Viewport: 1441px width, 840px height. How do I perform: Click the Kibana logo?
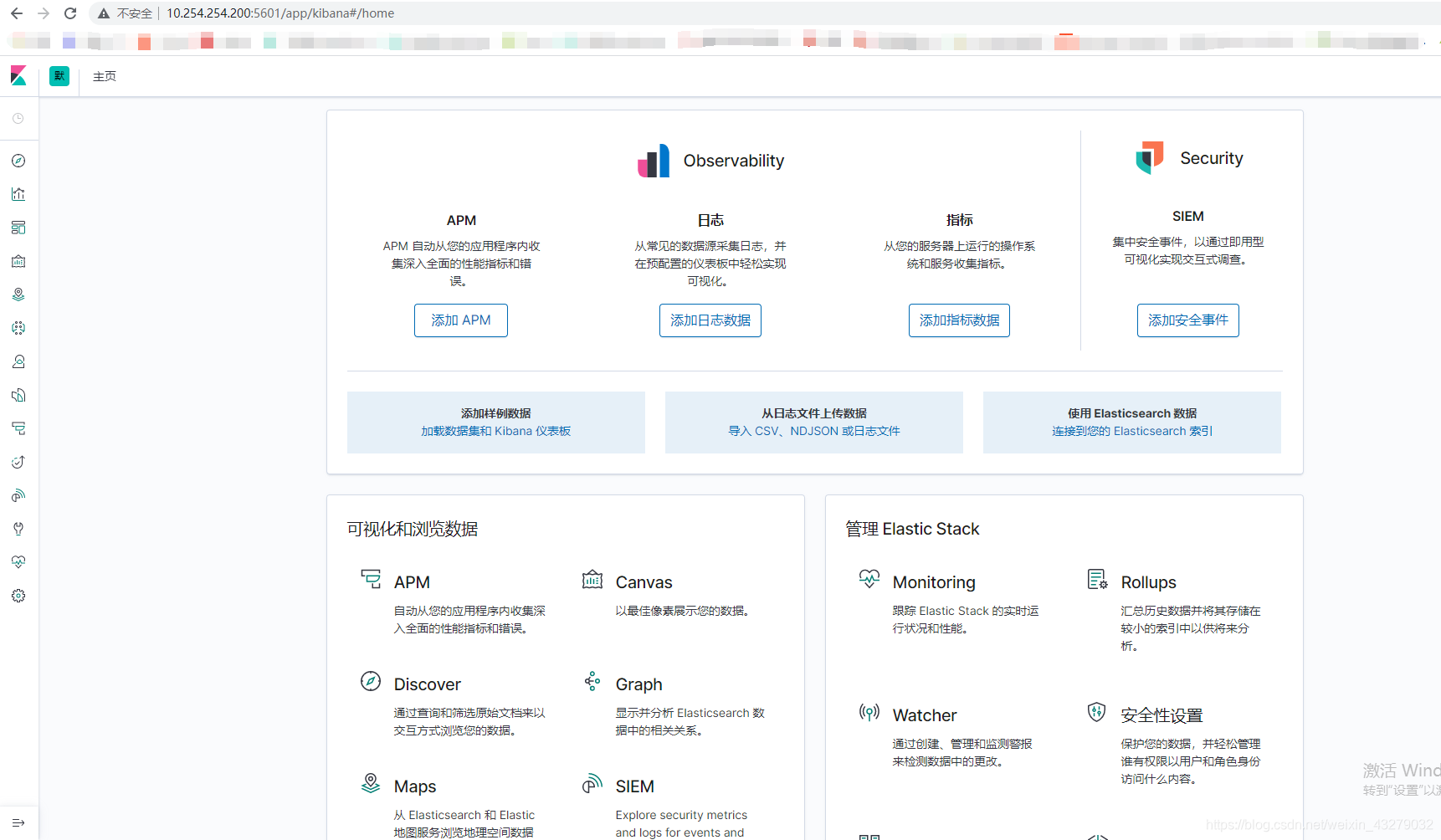tap(18, 76)
